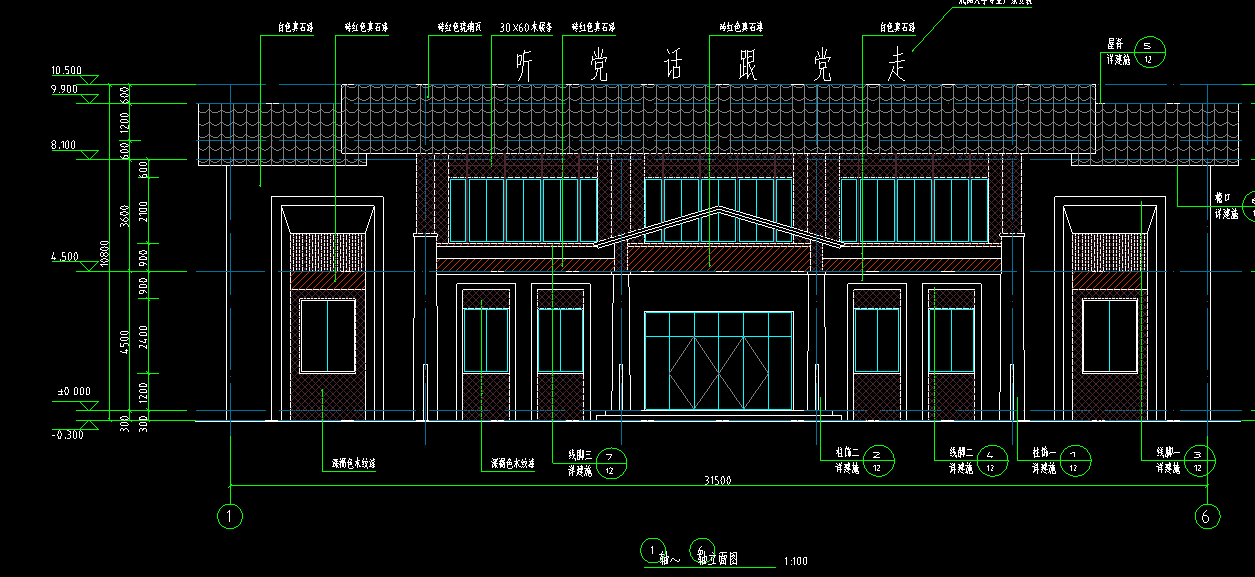Select the ±0.000 elevation label
This screenshot has width=1255, height=577.
tap(74, 391)
